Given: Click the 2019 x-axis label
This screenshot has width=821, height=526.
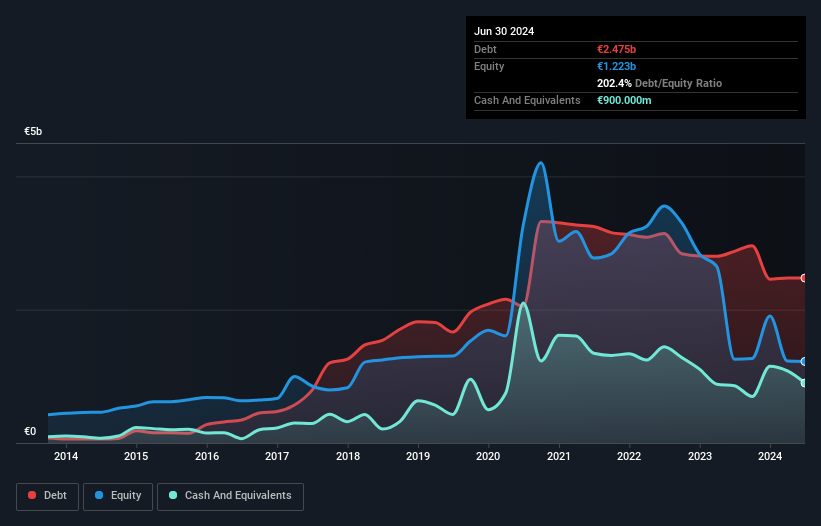Looking at the screenshot, I should (x=418, y=456).
